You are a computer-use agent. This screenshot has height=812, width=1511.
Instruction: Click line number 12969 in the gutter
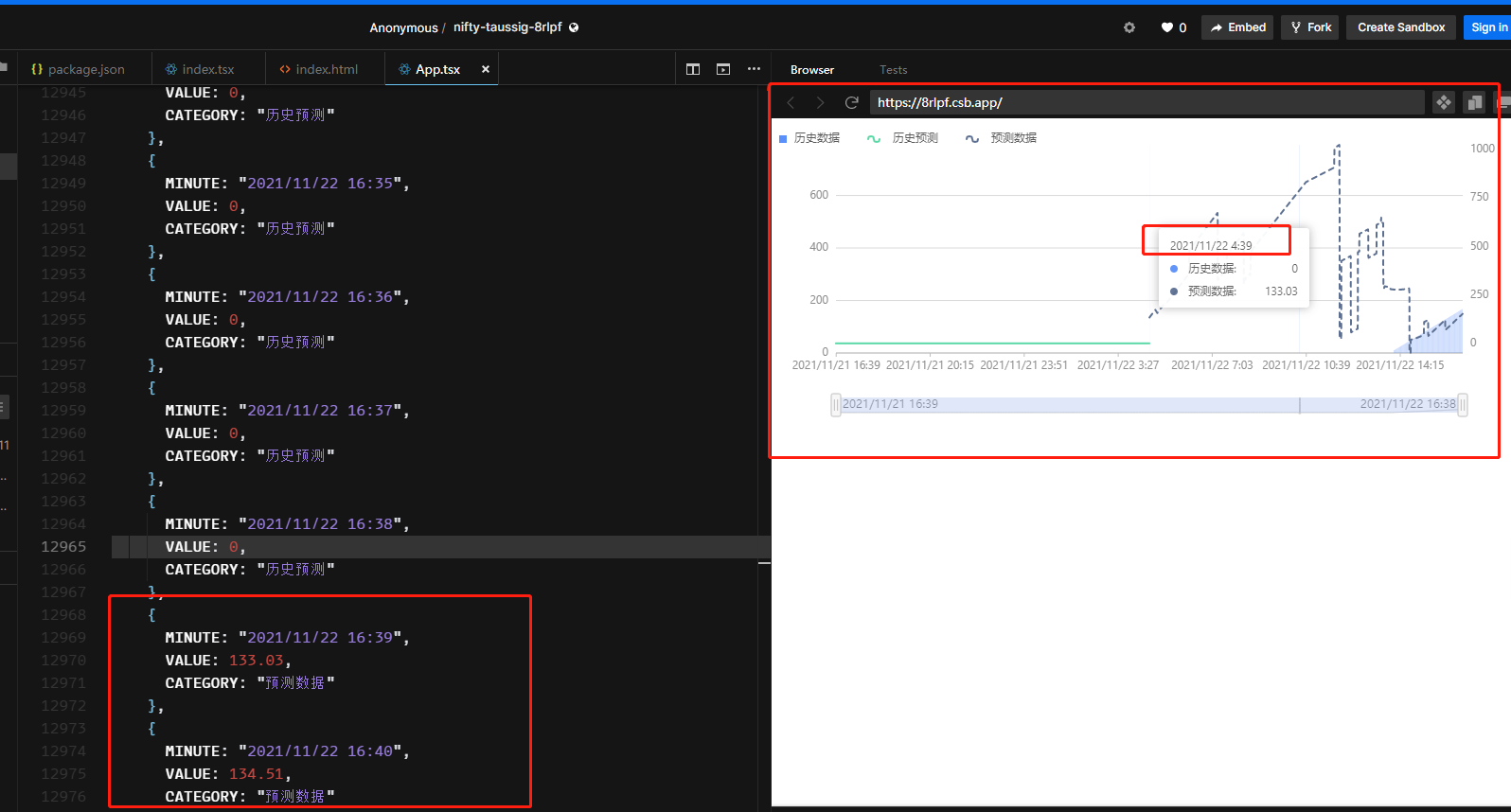(x=63, y=638)
